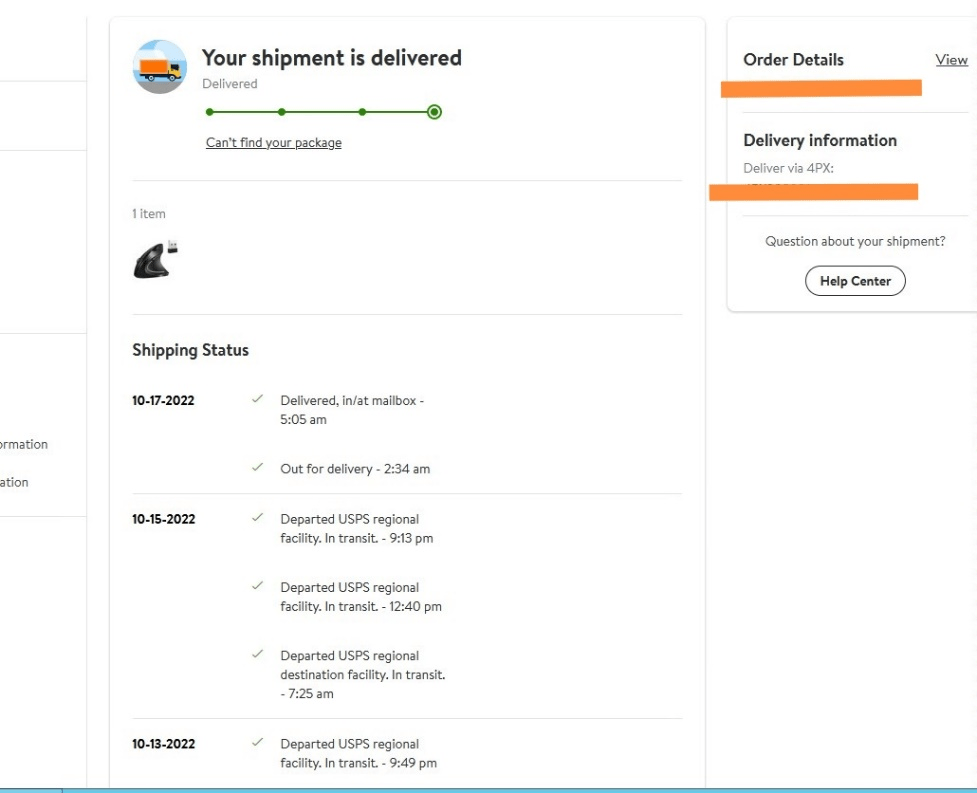The height and width of the screenshot is (793, 977).
Task: Click checkmark beside Delivered in/at mailbox entry
Action: (258, 399)
